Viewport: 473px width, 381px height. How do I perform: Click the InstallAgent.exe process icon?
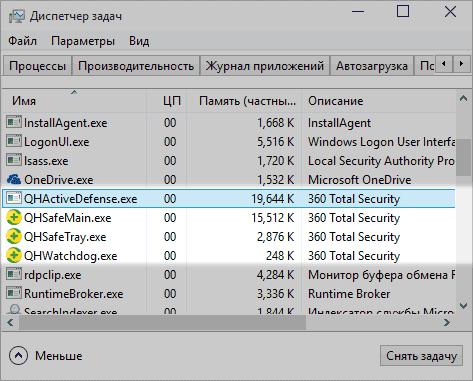pos(14,122)
